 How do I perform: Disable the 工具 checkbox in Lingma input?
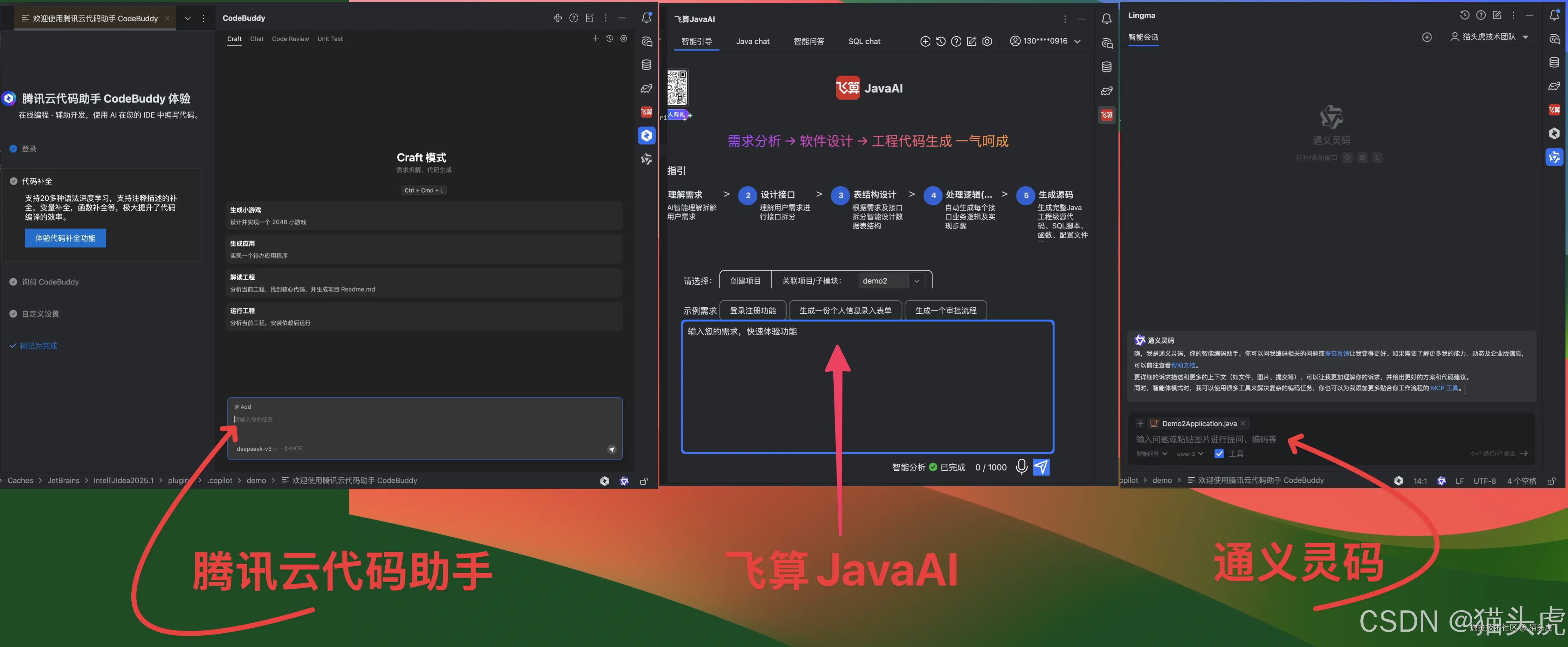pyautogui.click(x=1219, y=453)
